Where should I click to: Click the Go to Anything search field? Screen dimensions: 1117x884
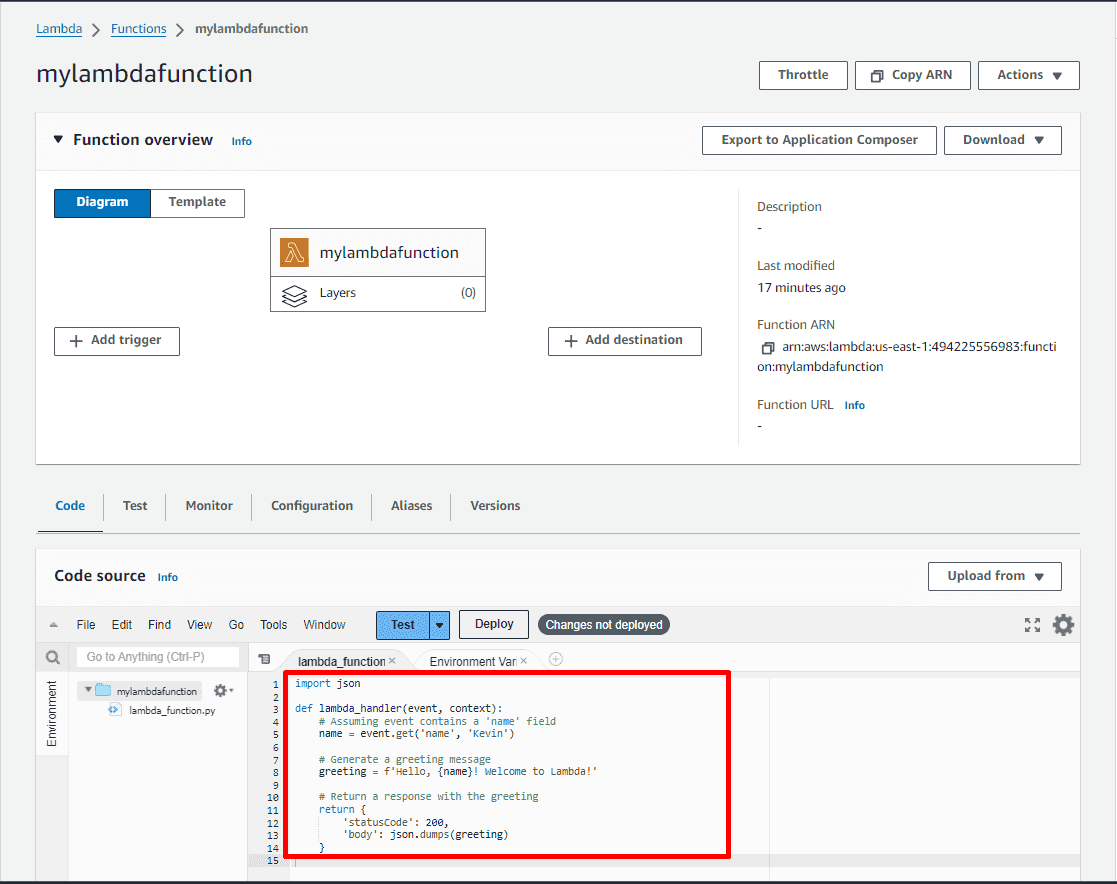(x=157, y=657)
